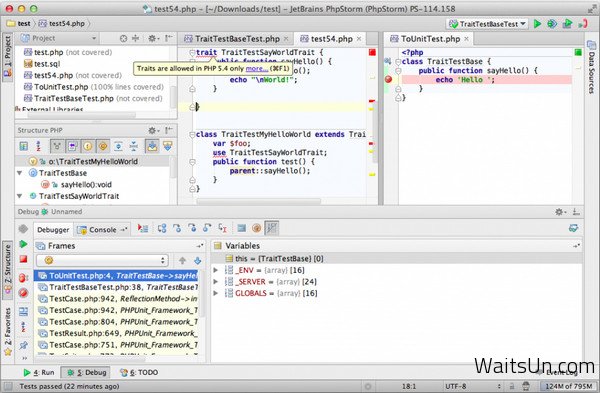600x393 pixels.
Task: Click Collapse All icon in Project panel
Action: (x=135, y=38)
